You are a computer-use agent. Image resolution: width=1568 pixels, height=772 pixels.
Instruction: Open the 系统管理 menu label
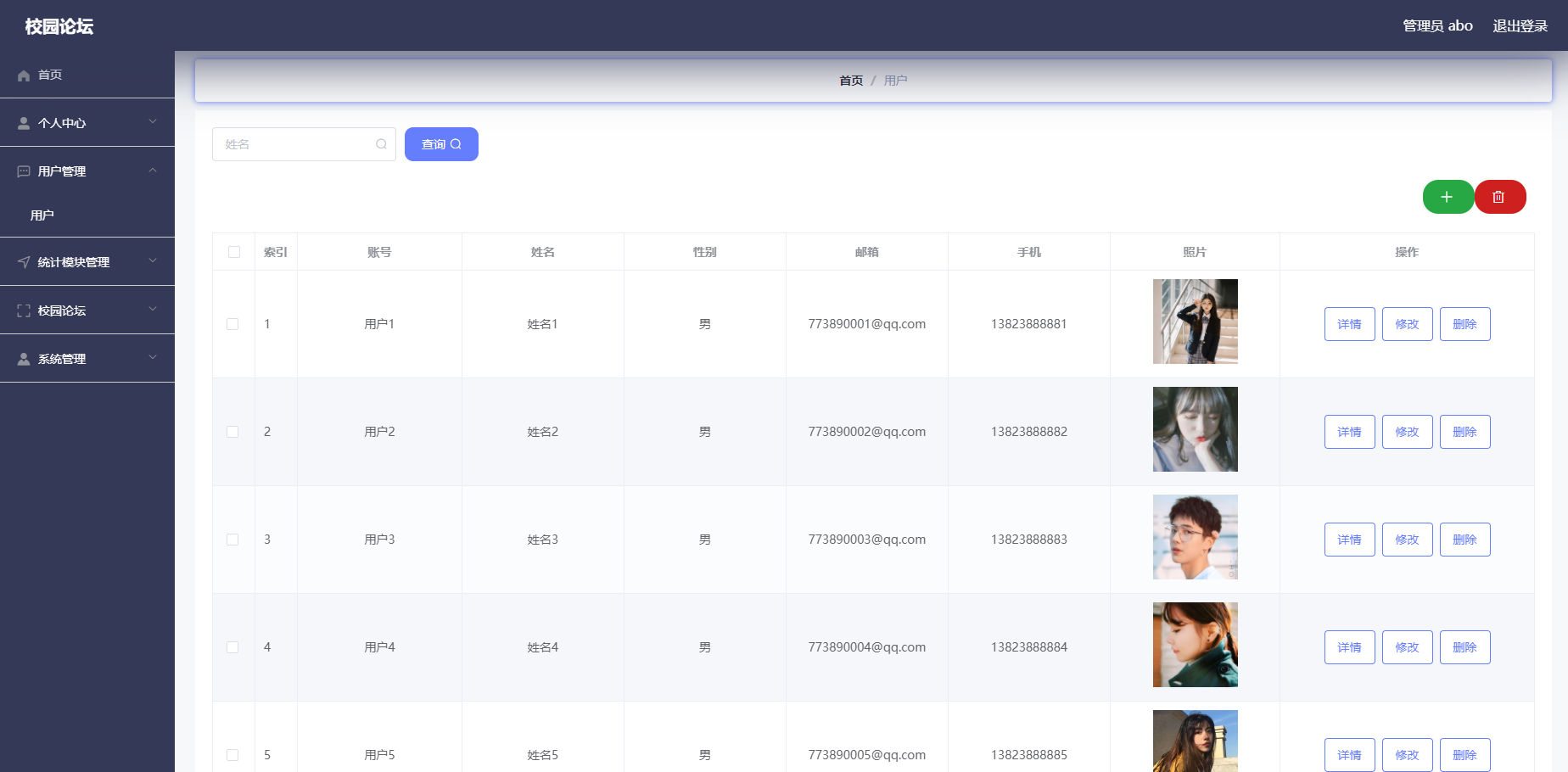point(62,359)
